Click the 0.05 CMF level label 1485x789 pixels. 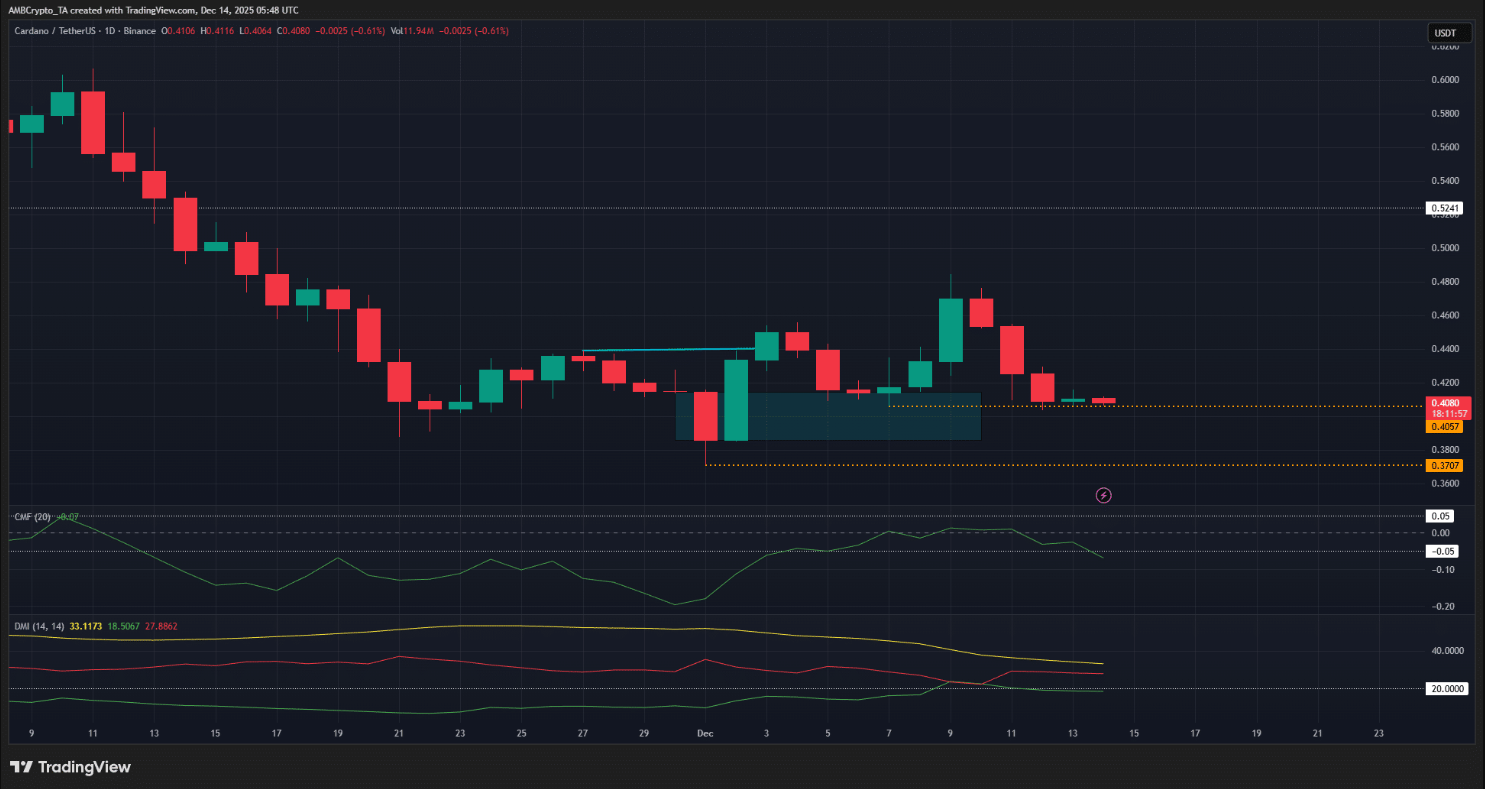point(1441,517)
